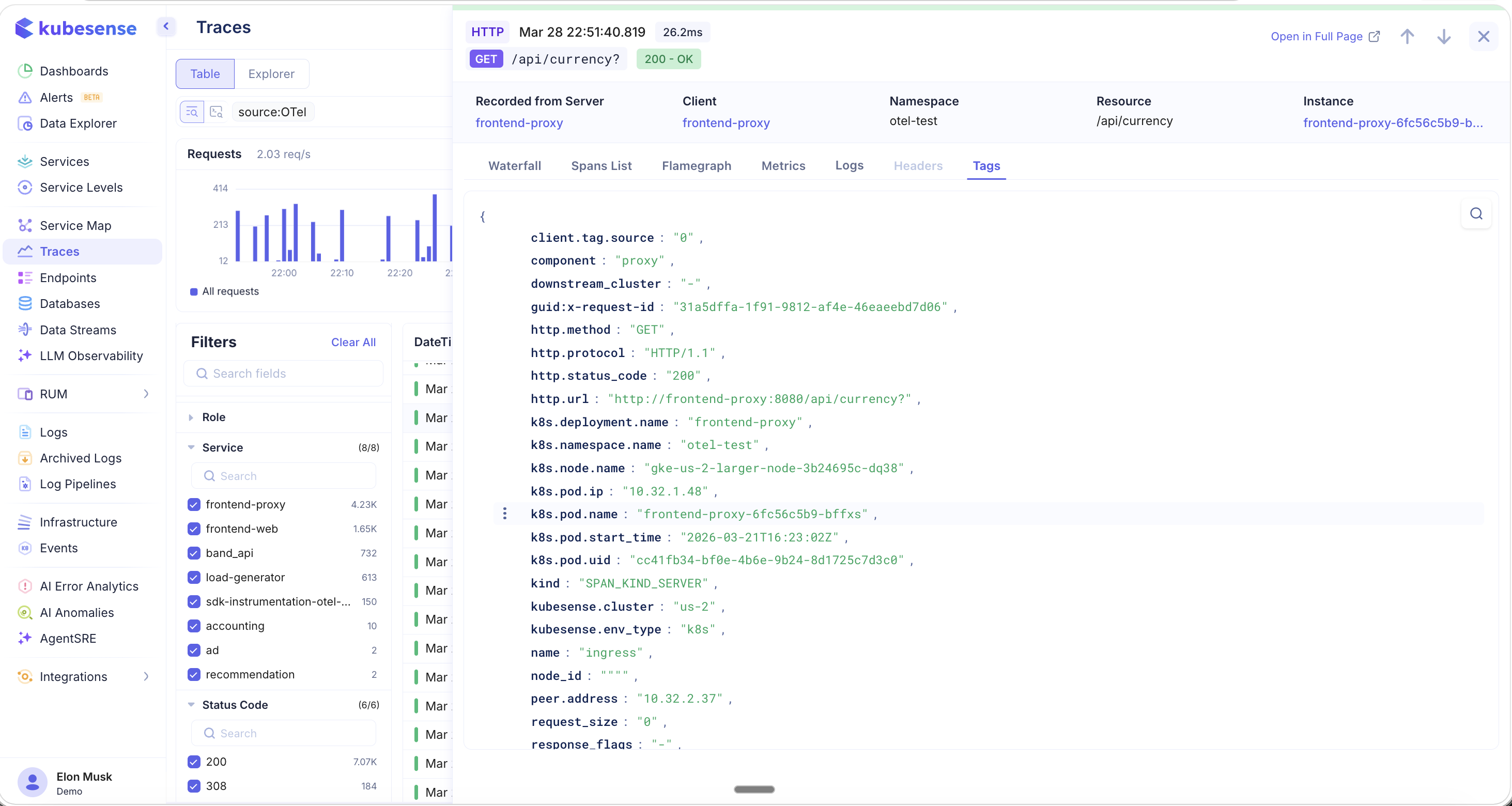Click Clear All filters link
Viewport: 1512px width, 806px height.
coord(353,342)
